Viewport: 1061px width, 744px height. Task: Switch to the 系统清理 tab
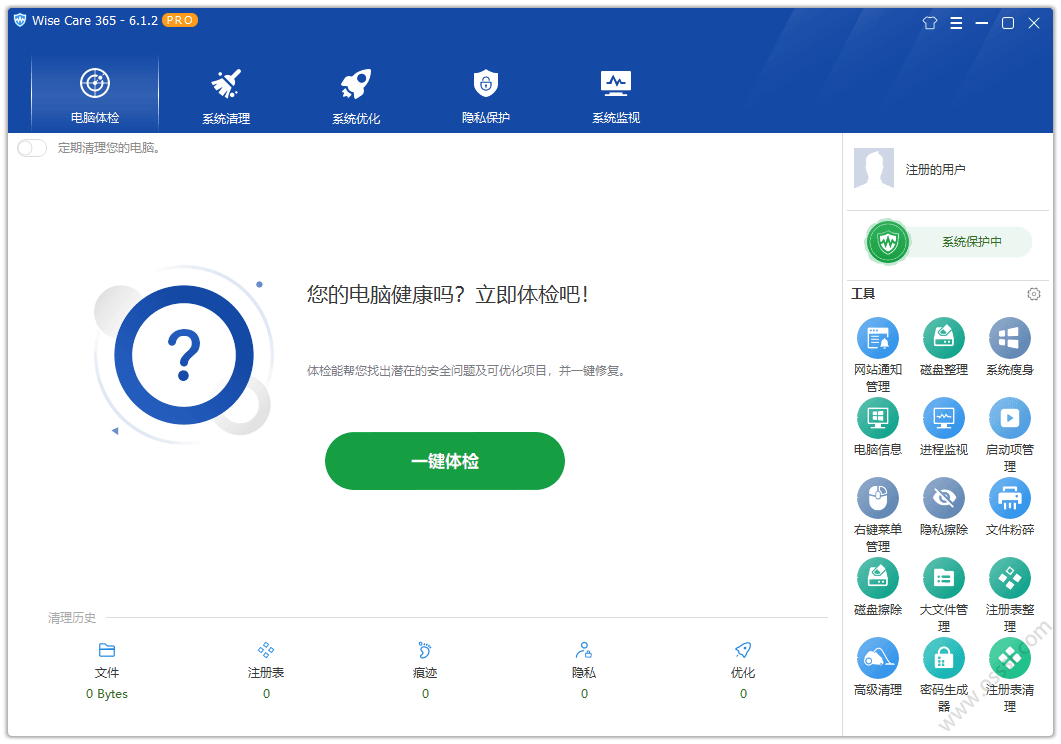click(226, 96)
